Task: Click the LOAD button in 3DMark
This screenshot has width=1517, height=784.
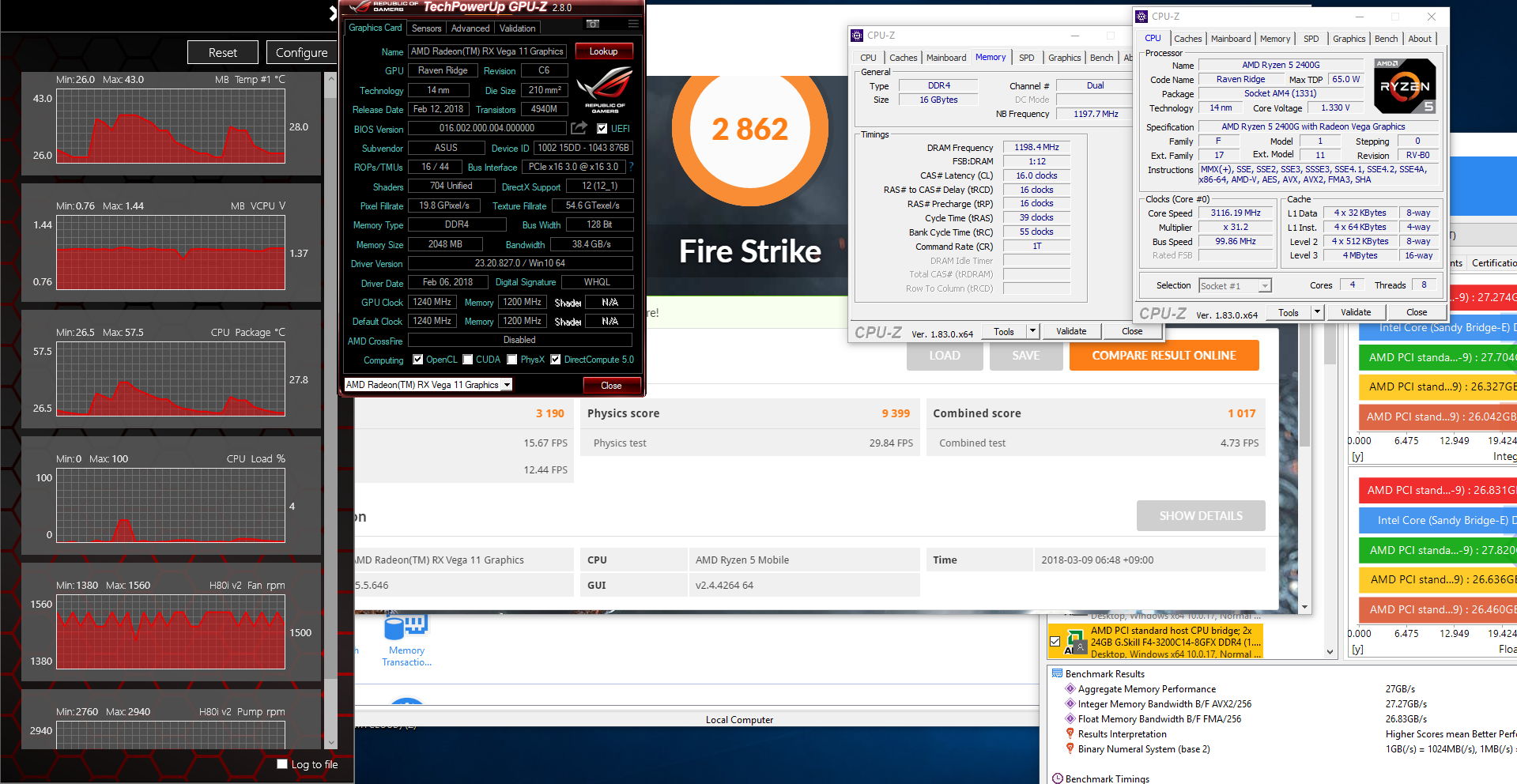Action: pyautogui.click(x=945, y=356)
